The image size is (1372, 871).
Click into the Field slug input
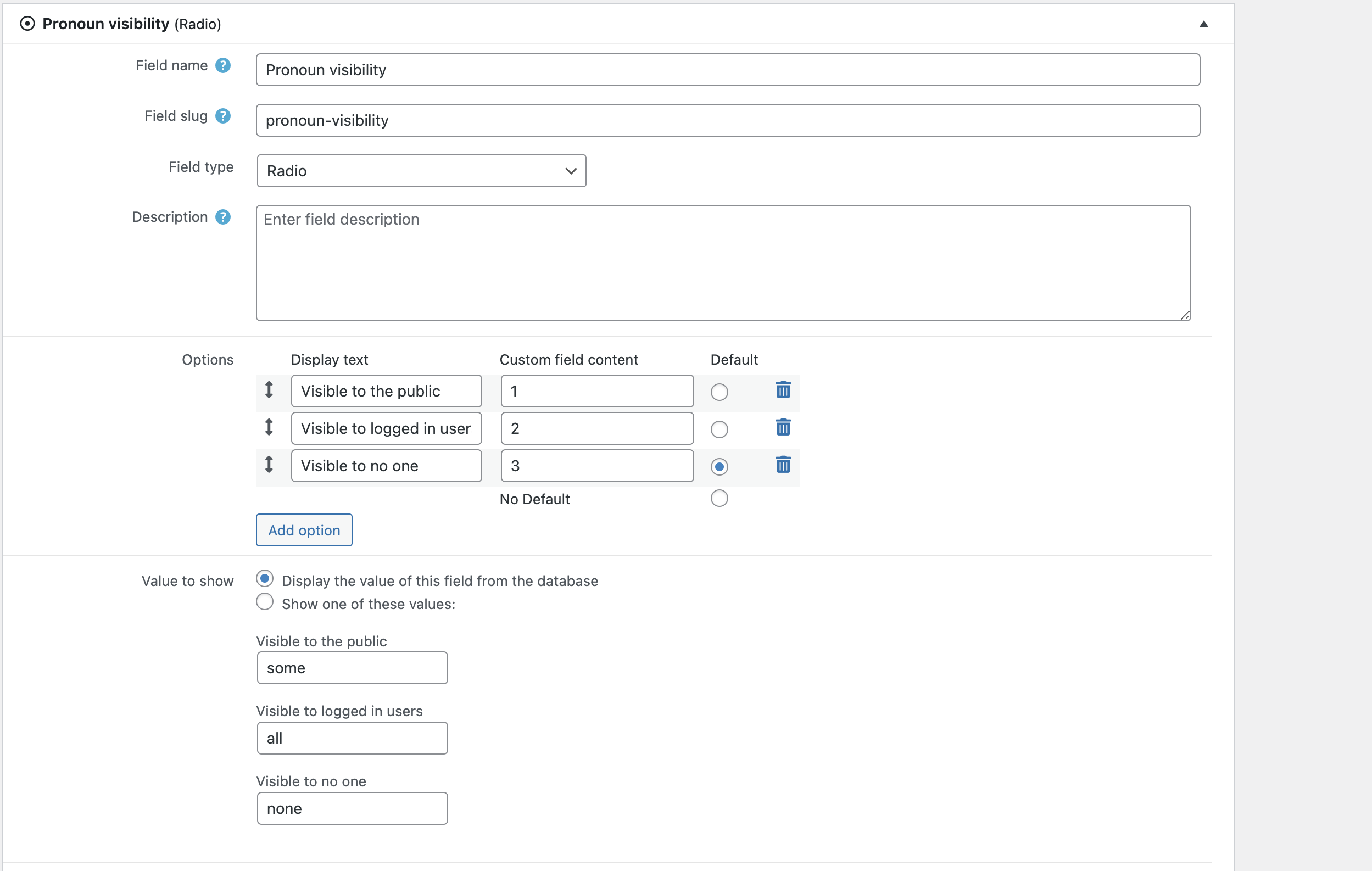click(x=728, y=120)
